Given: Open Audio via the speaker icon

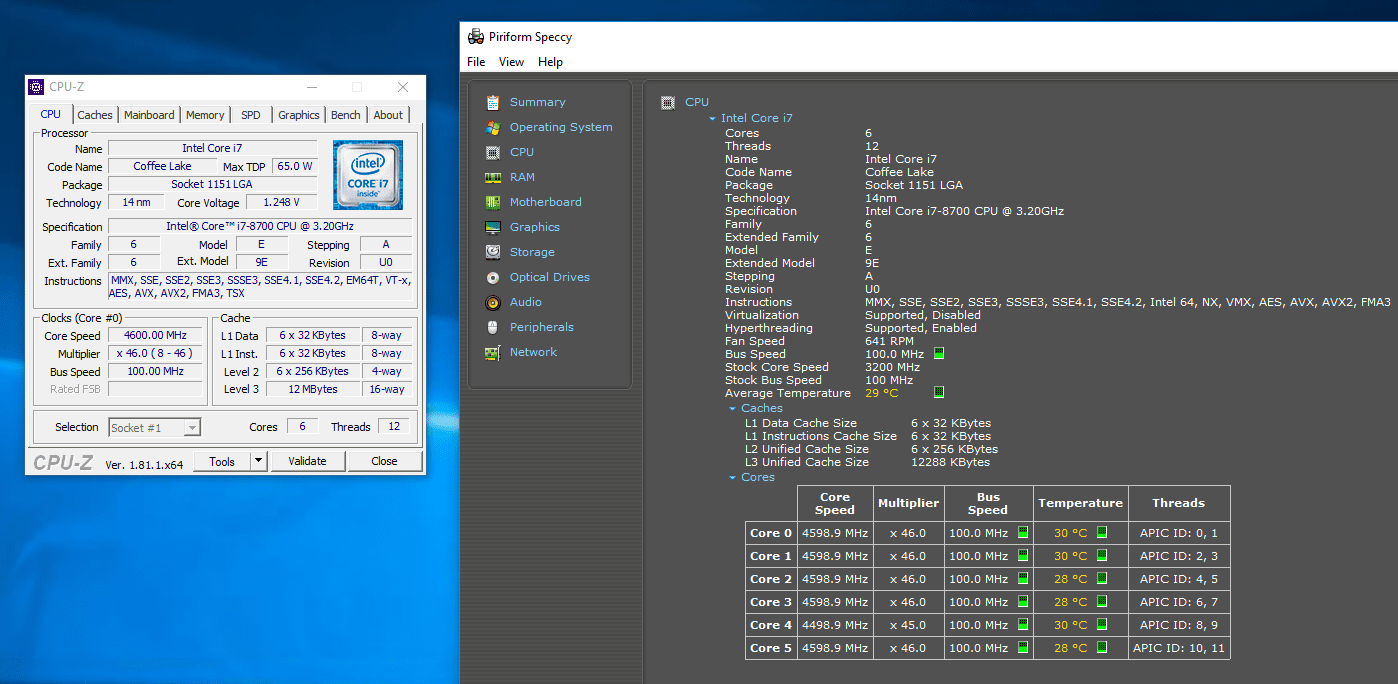Looking at the screenshot, I should (492, 302).
